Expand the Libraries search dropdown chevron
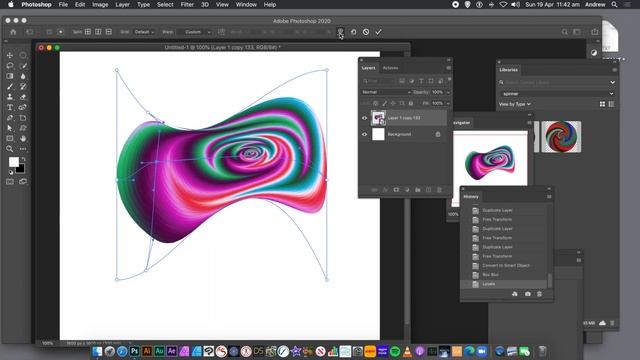Screen dimensions: 640x360 (612, 82)
